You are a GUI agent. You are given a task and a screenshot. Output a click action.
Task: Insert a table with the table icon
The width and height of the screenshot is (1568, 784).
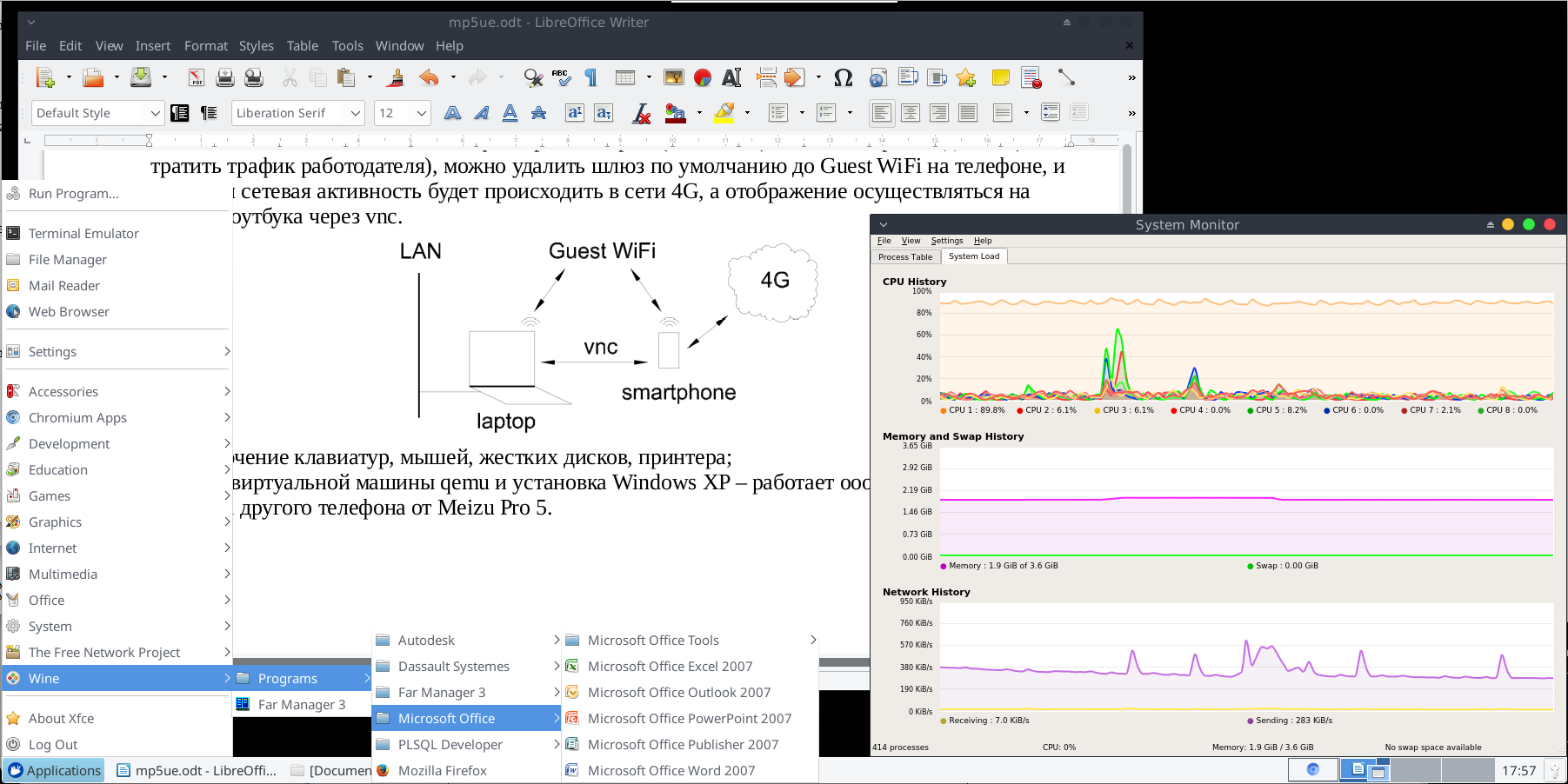(625, 77)
